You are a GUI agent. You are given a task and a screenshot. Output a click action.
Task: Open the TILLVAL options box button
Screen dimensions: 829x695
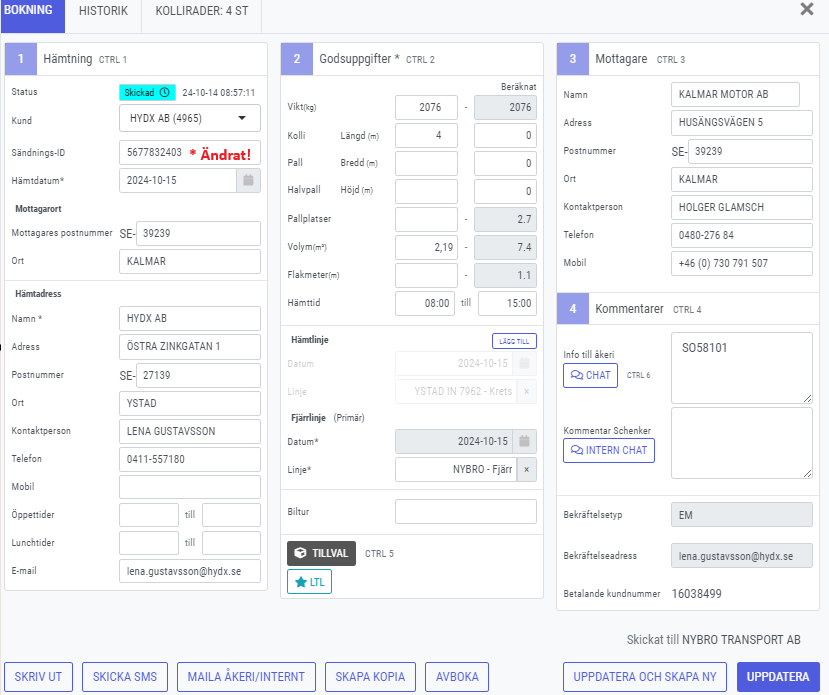pyautogui.click(x=321, y=553)
